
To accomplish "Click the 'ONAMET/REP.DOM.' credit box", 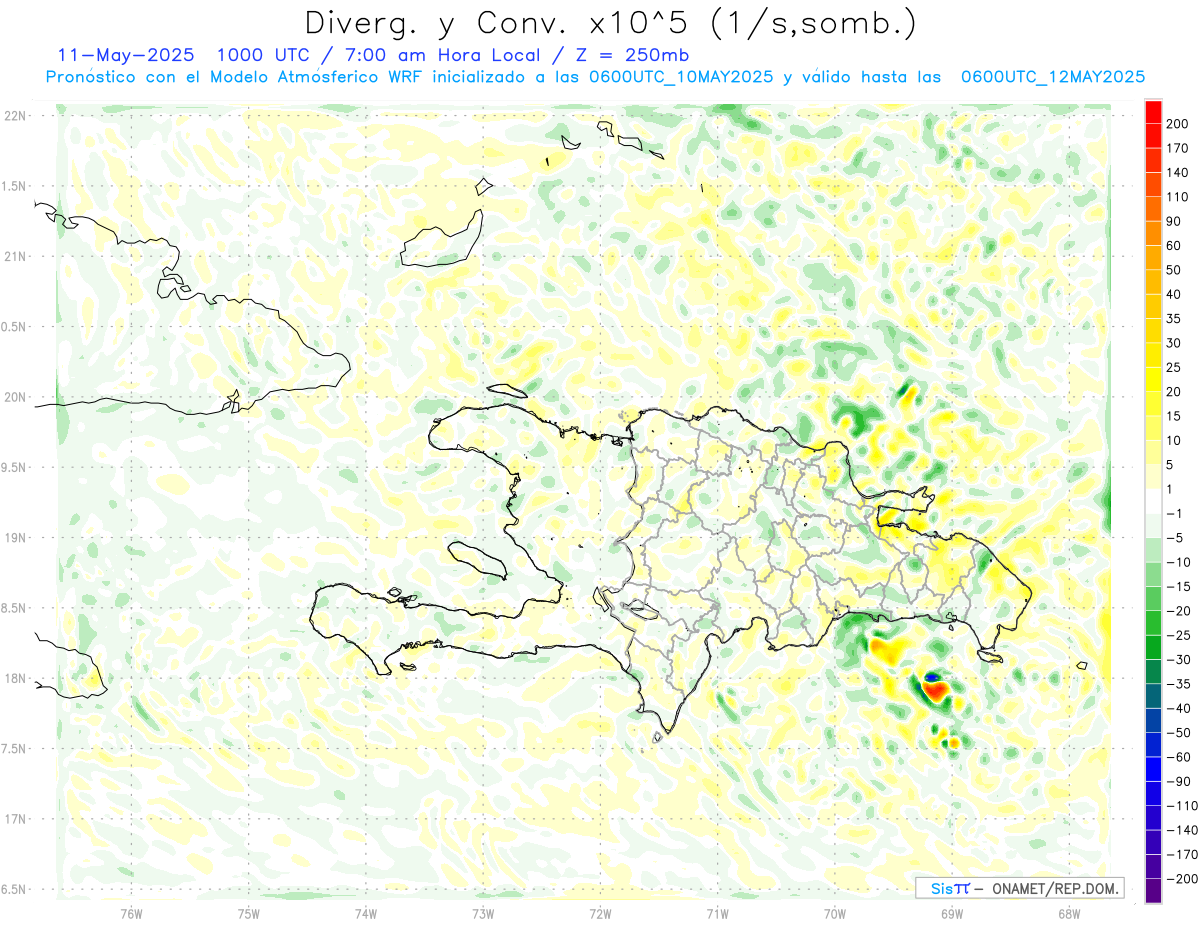I will pos(1020,888).
